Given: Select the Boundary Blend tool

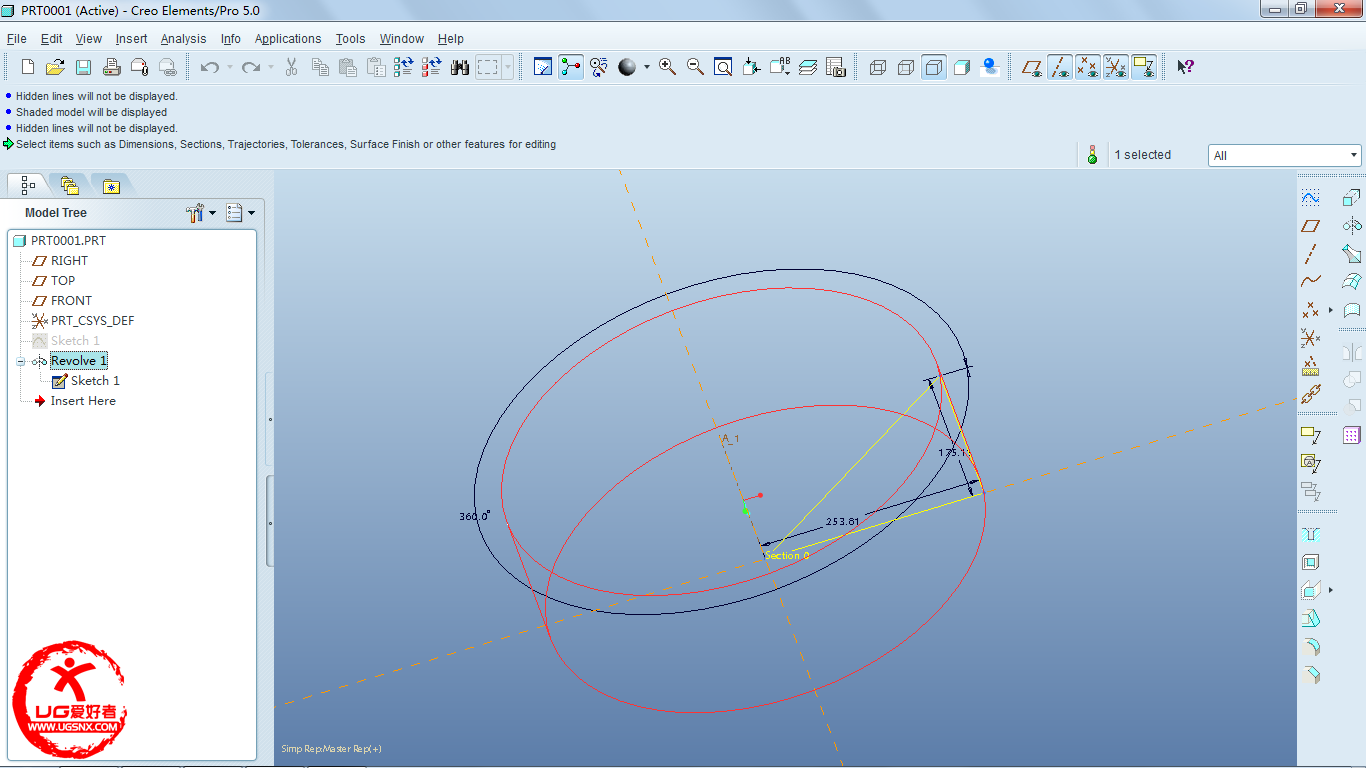Looking at the screenshot, I should pos(1352,282).
